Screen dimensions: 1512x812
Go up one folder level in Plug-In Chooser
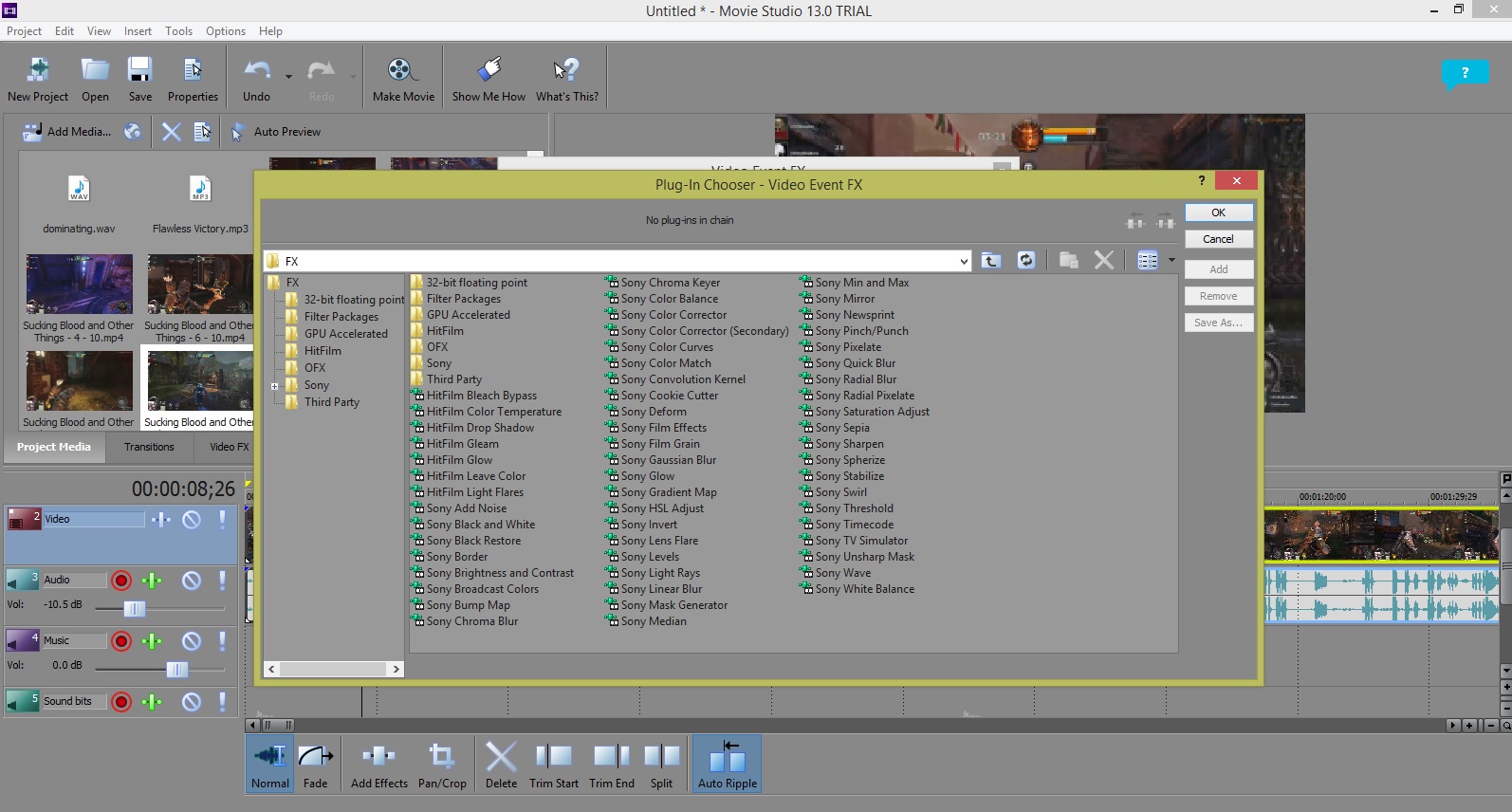coord(991,261)
